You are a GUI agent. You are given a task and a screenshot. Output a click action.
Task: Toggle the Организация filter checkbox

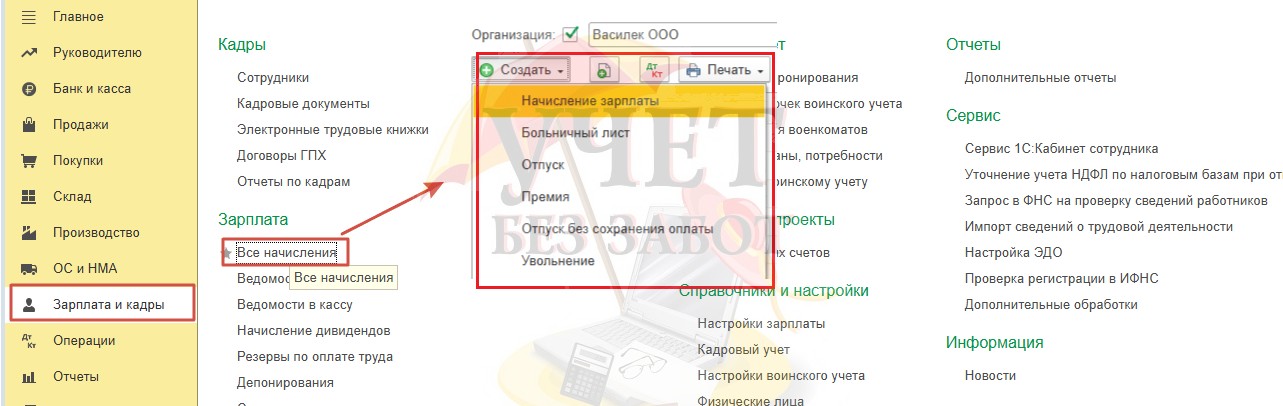[x=572, y=34]
